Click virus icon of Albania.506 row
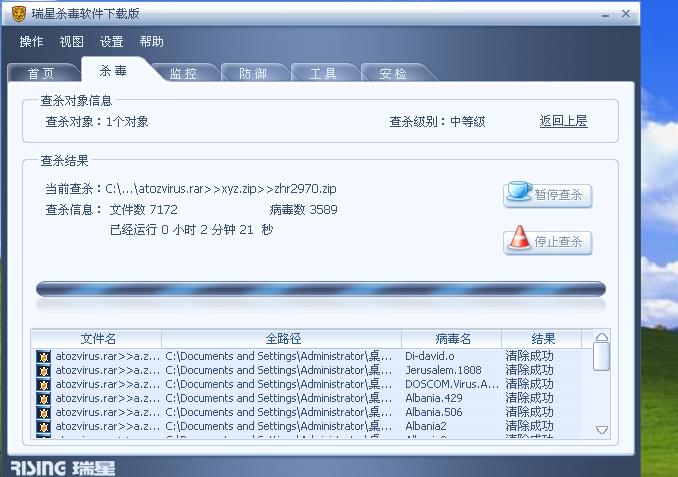The width and height of the screenshot is (678, 477). click(x=43, y=412)
